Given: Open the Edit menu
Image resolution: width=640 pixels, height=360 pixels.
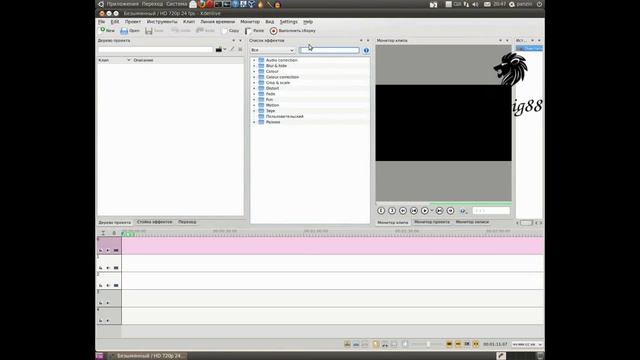Looking at the screenshot, I should [x=115, y=22].
